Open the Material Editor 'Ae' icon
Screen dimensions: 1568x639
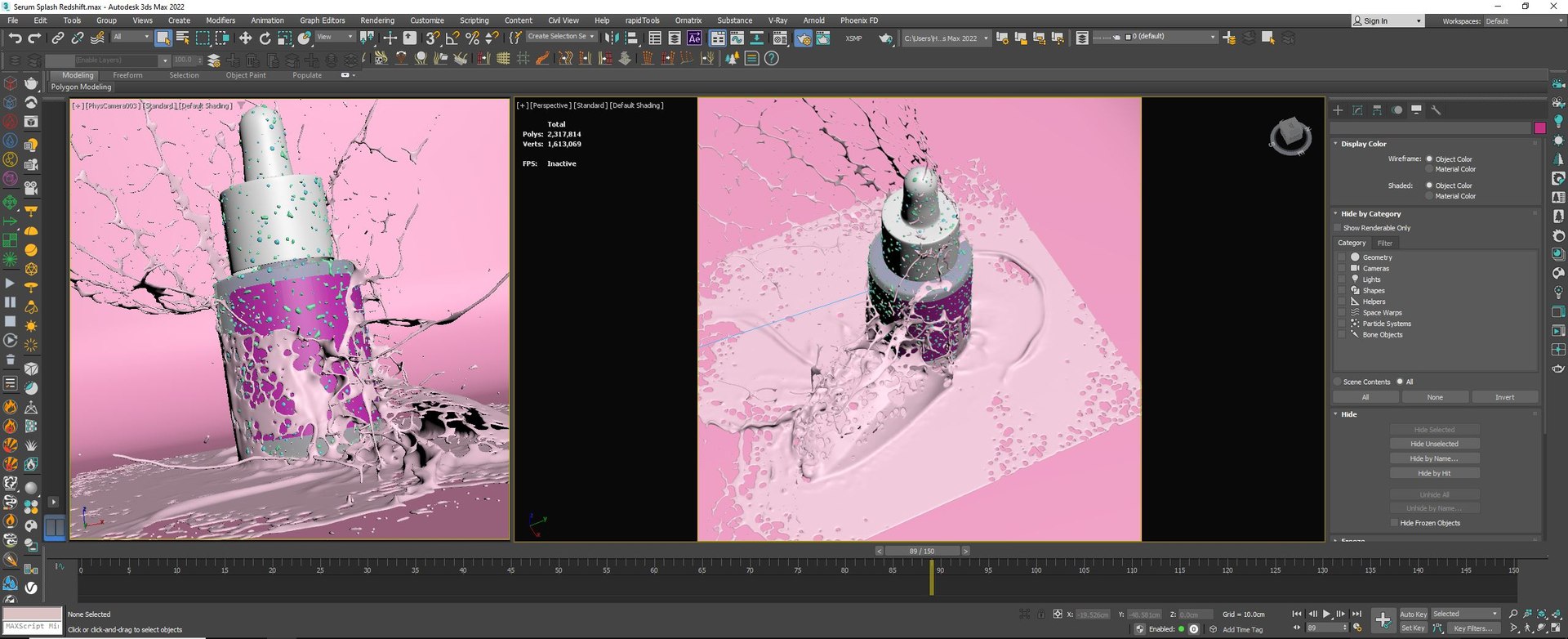694,38
